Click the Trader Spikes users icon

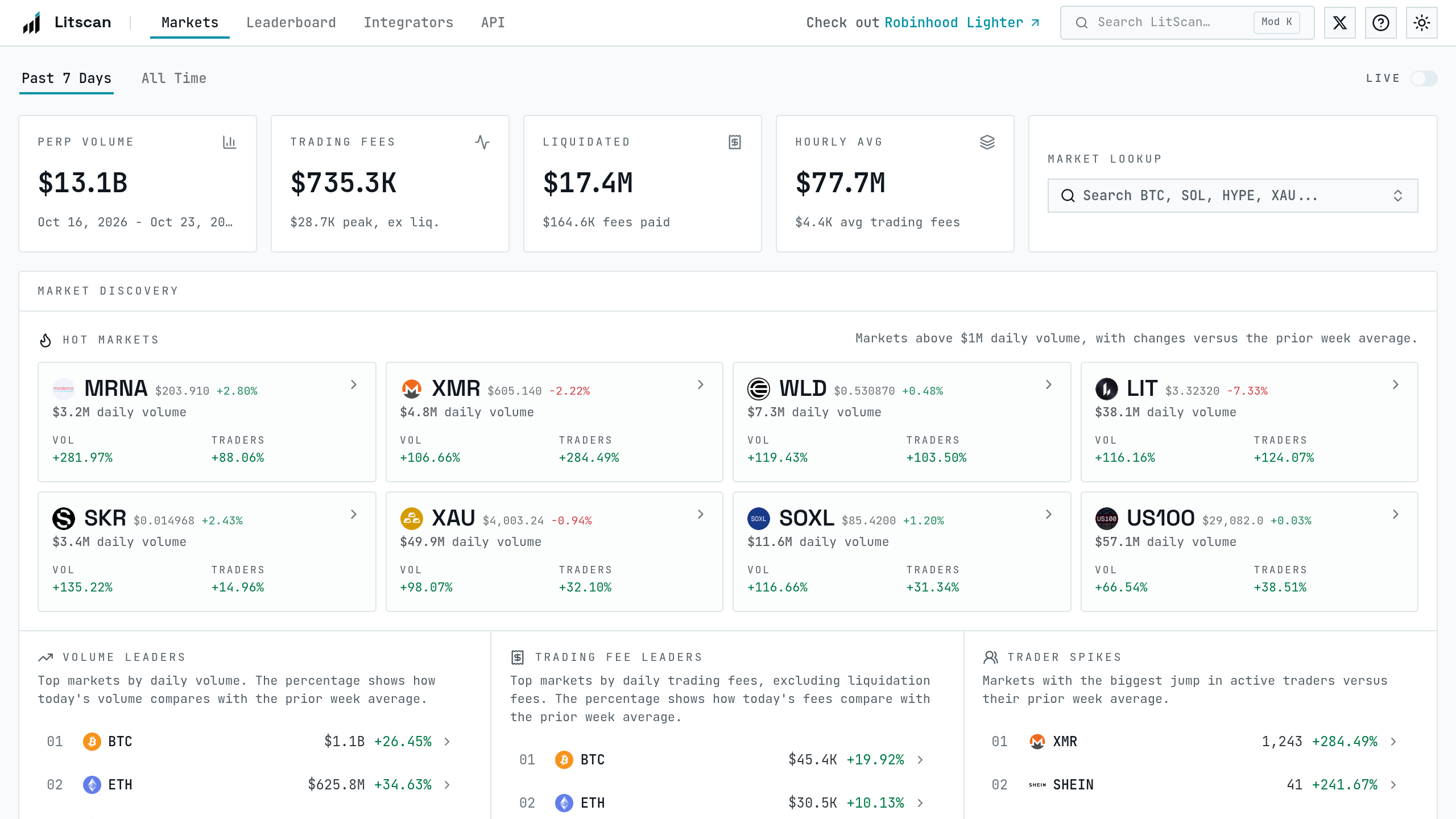[991, 657]
